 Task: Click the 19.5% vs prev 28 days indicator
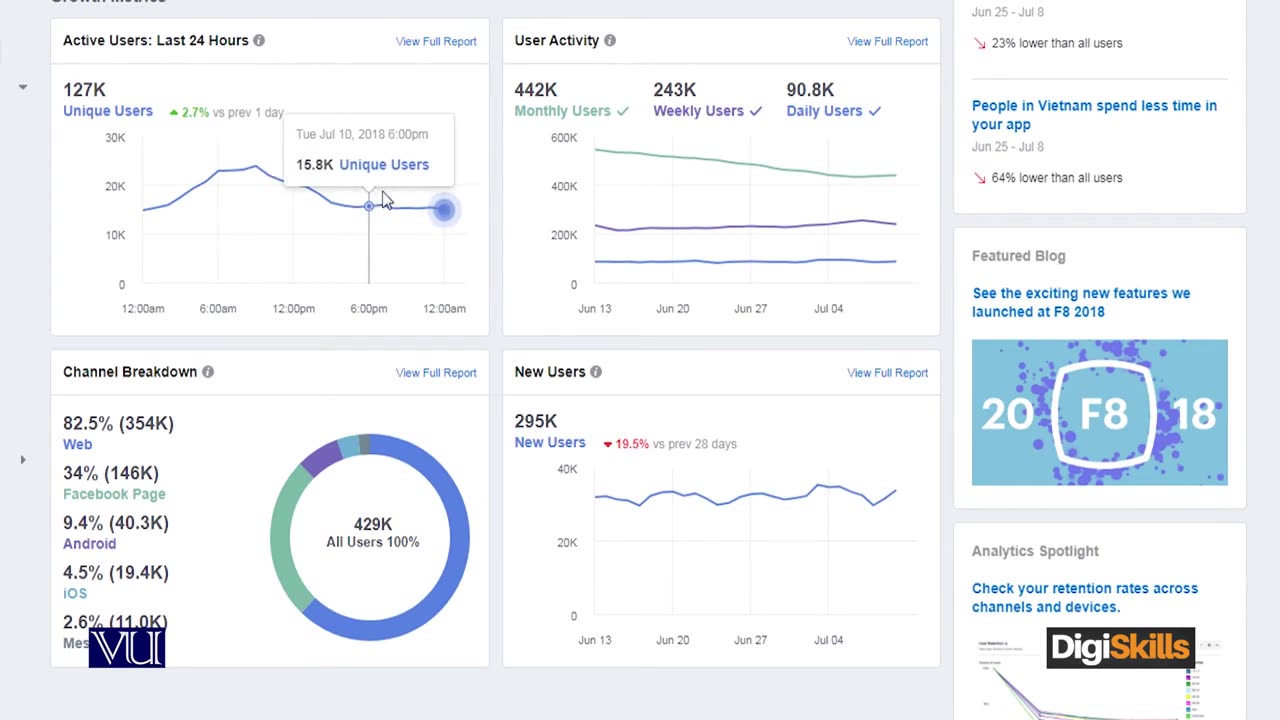(x=670, y=444)
